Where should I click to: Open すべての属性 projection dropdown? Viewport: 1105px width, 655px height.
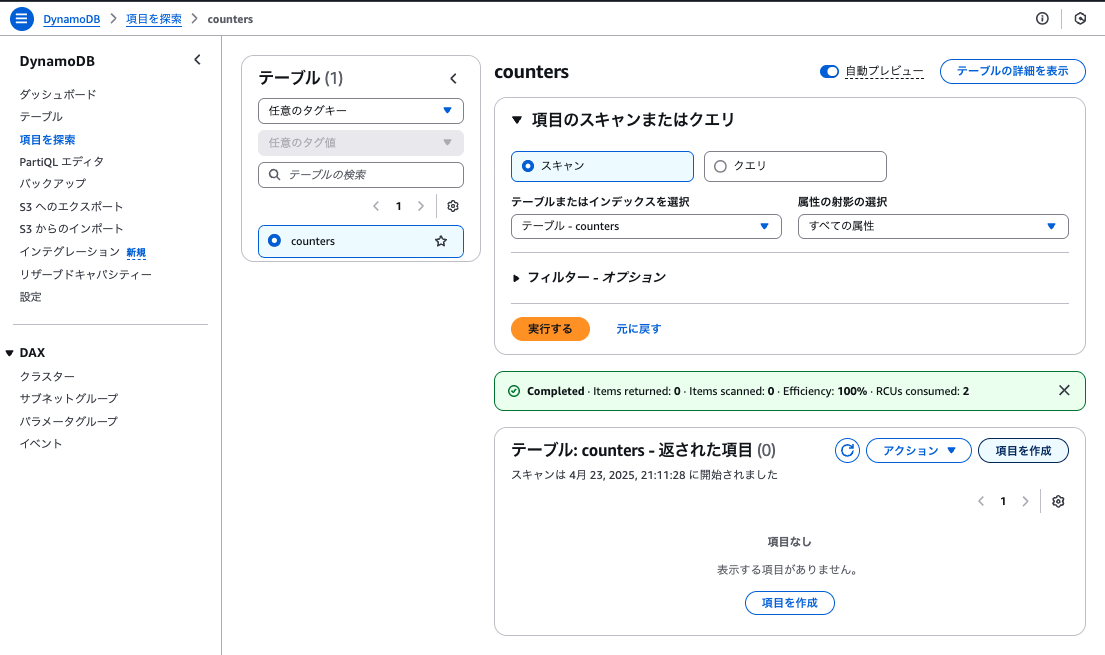pyautogui.click(x=933, y=226)
